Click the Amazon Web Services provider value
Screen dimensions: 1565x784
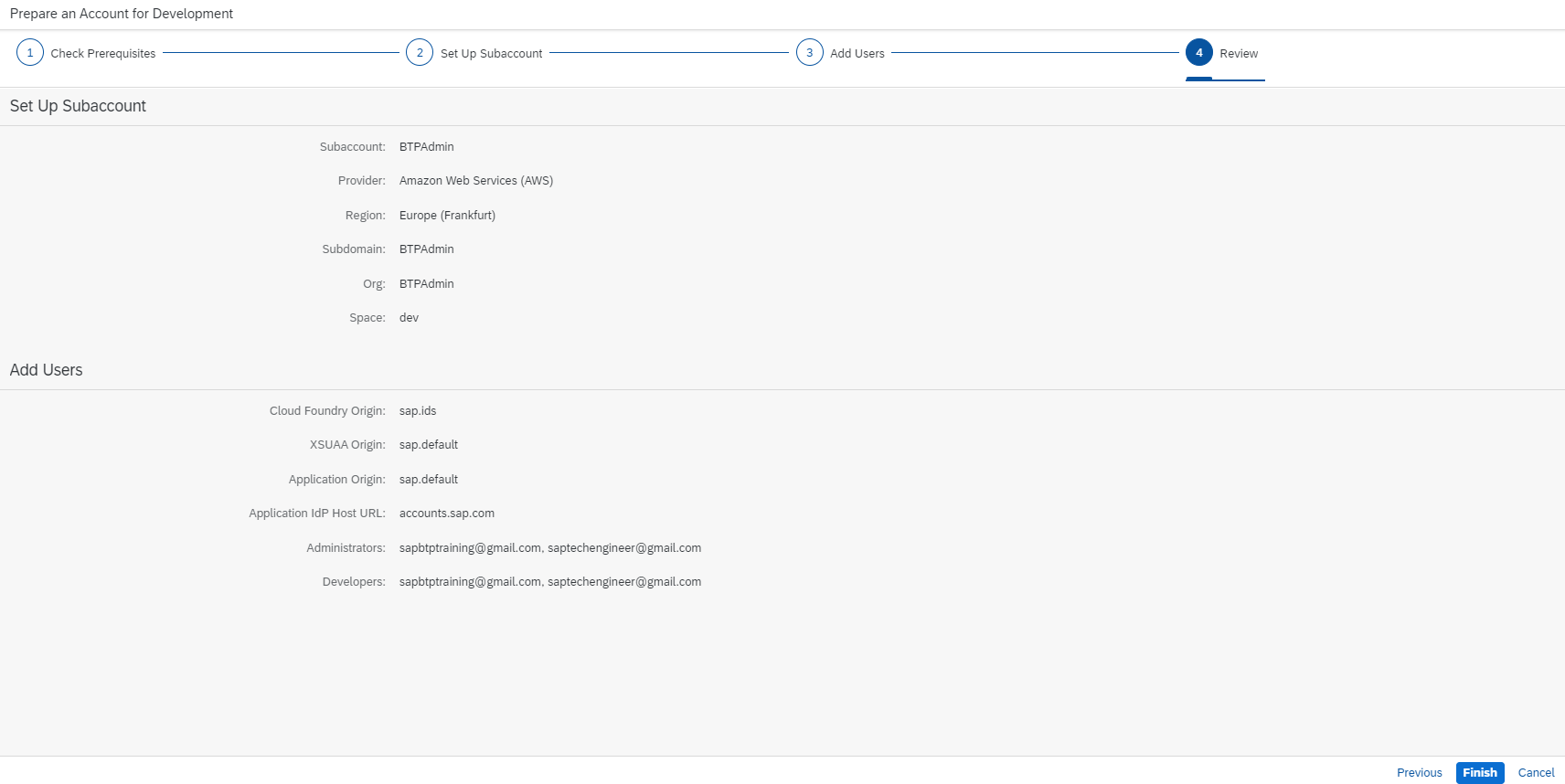pos(475,181)
